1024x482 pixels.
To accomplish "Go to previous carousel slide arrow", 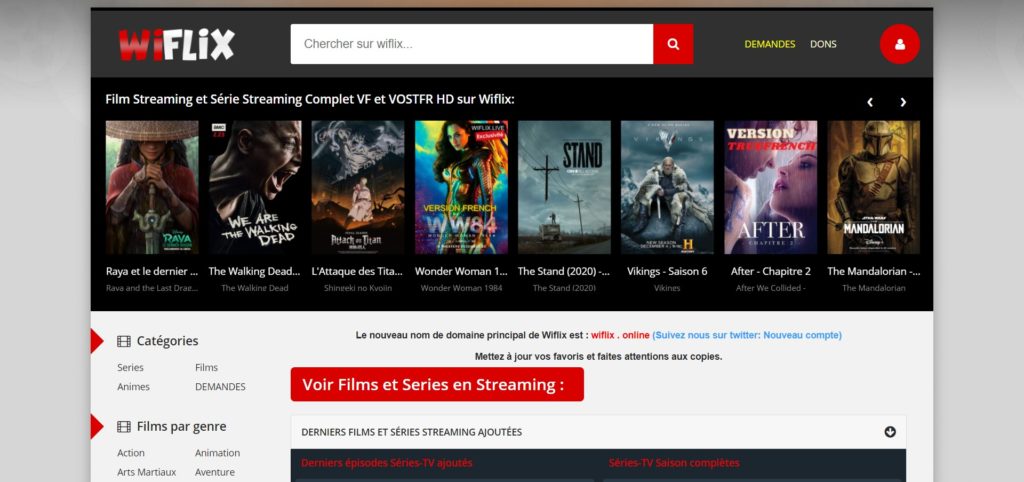I will click(870, 102).
